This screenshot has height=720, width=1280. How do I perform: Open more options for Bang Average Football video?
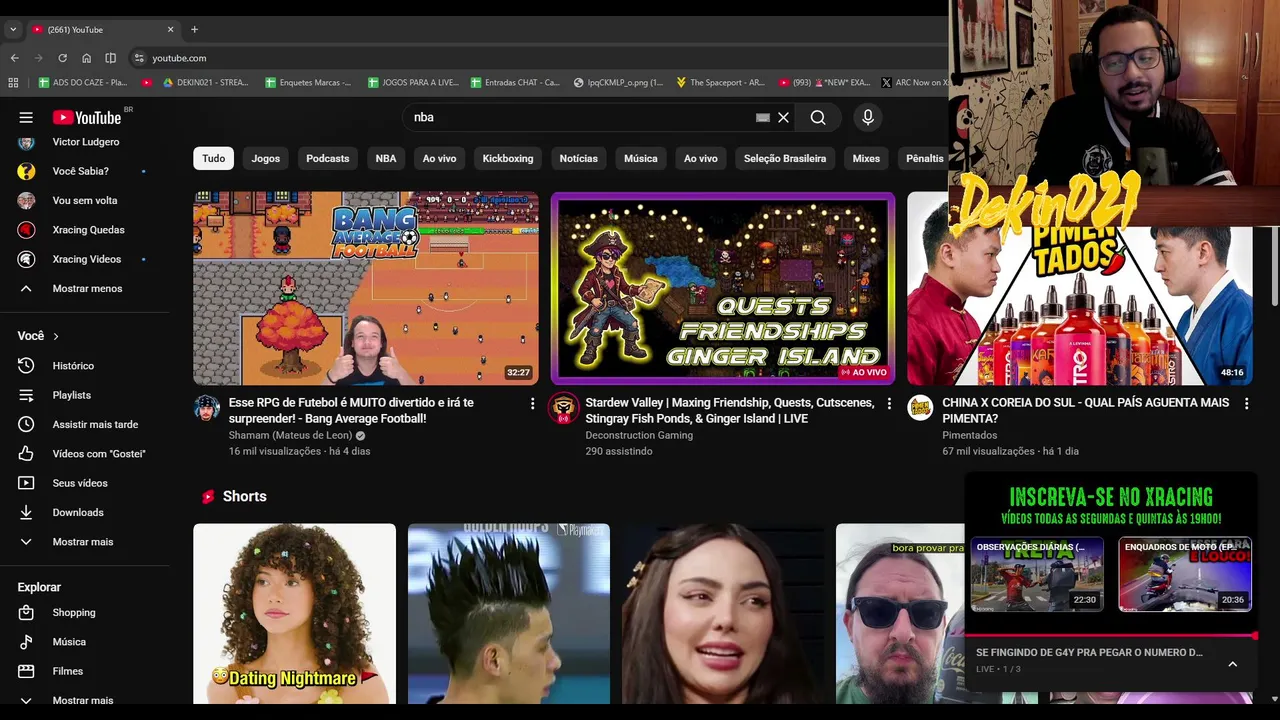tap(532, 404)
